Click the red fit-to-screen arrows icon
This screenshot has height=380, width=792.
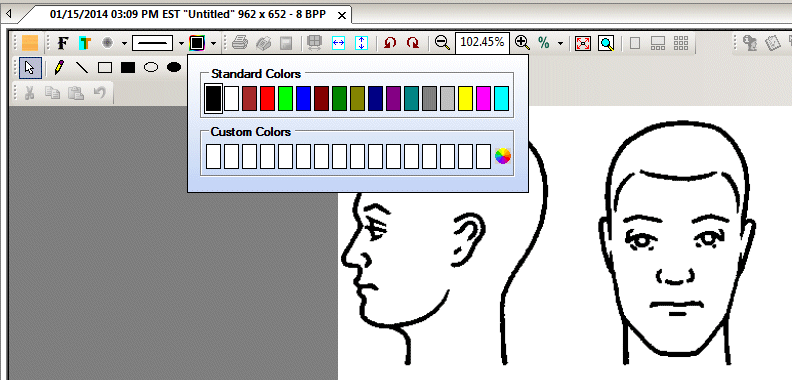[x=583, y=43]
